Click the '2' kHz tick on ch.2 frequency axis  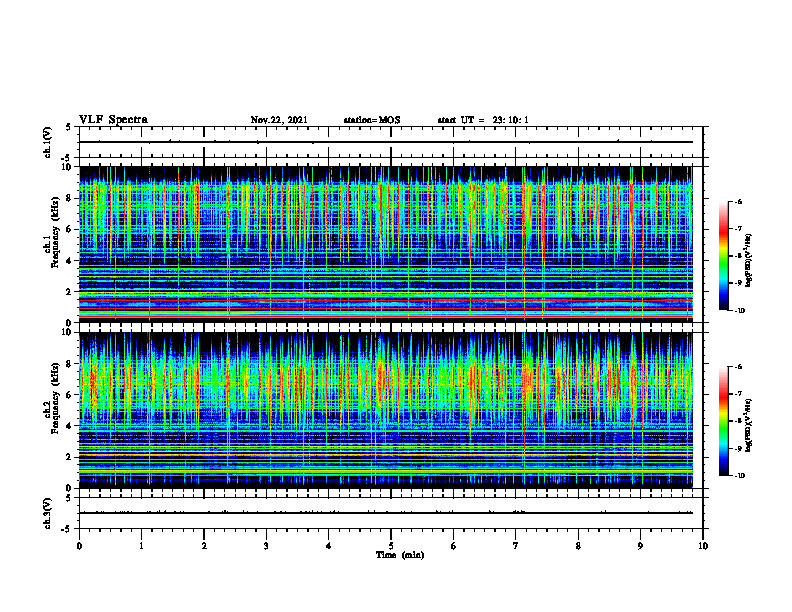point(70,457)
